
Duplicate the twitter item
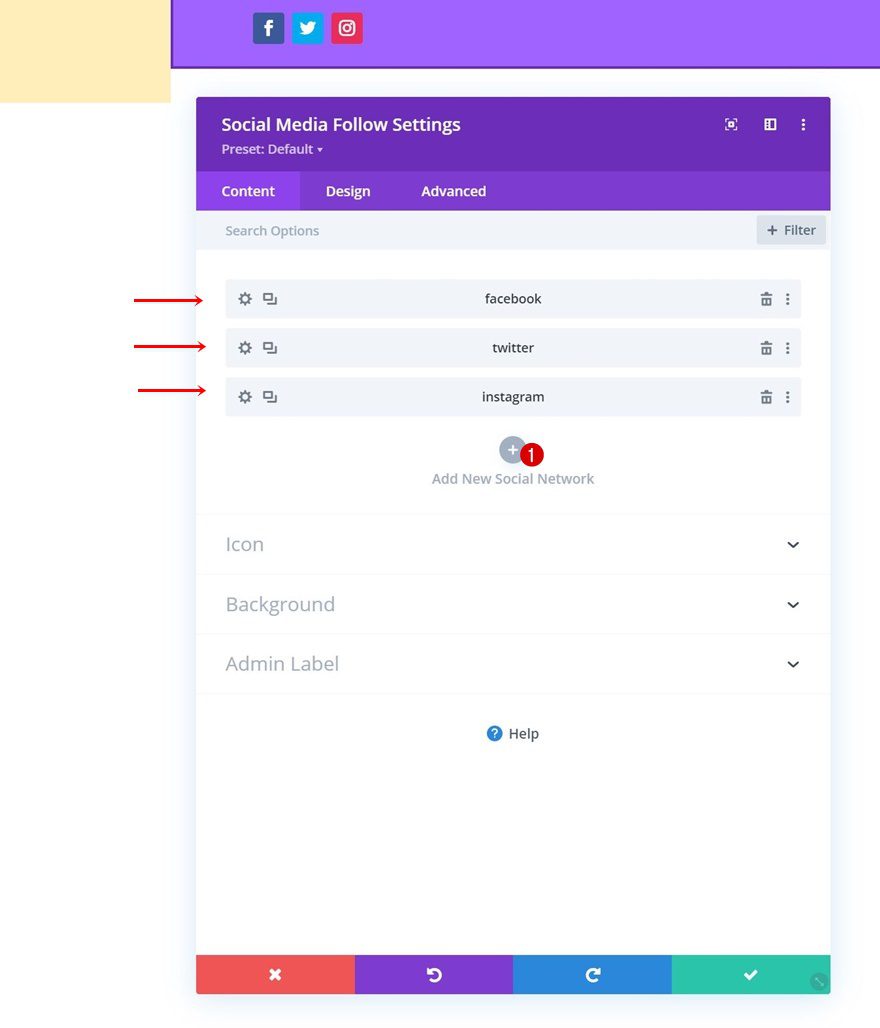(270, 347)
